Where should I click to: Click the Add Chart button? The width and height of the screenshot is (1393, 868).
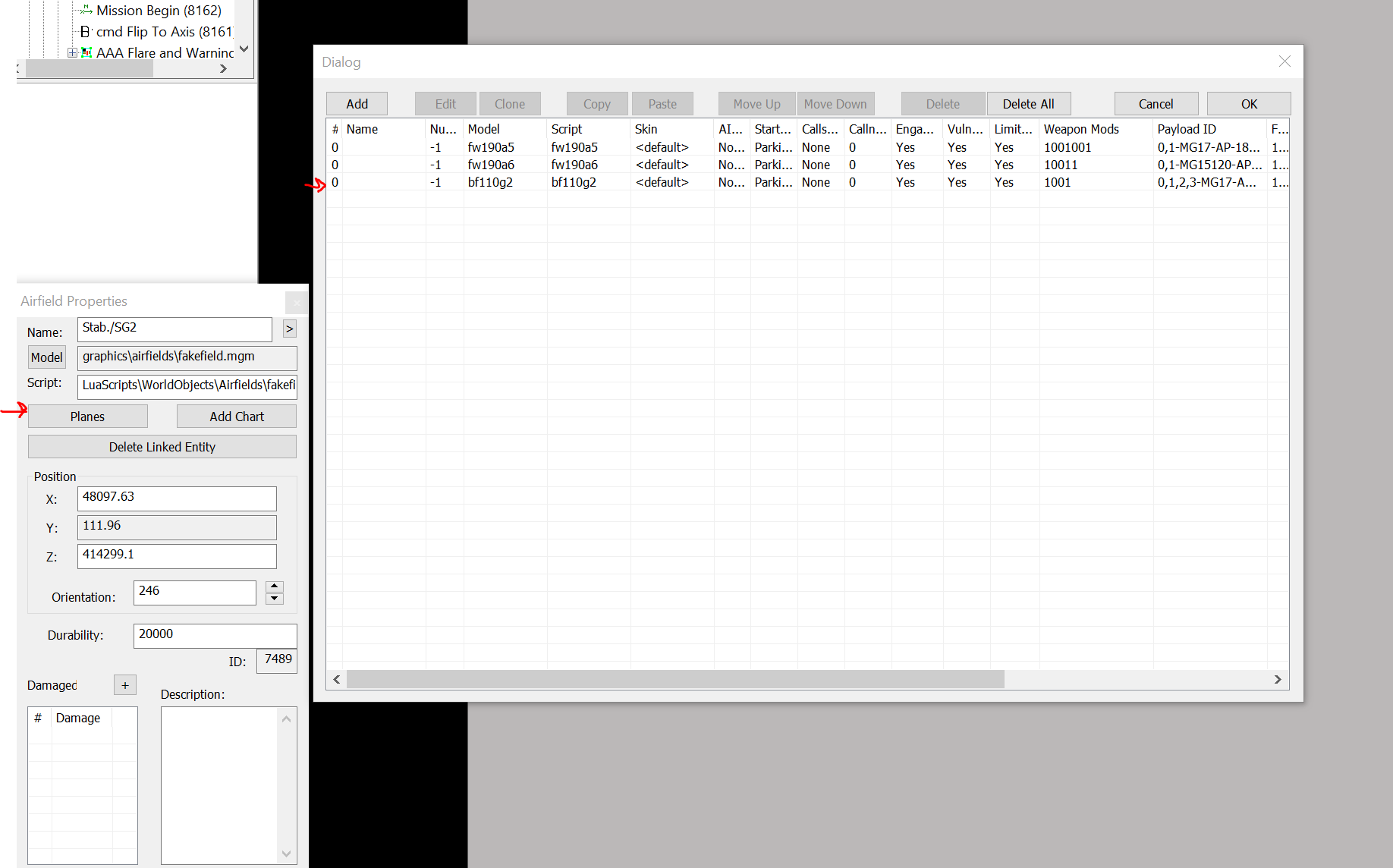(237, 417)
